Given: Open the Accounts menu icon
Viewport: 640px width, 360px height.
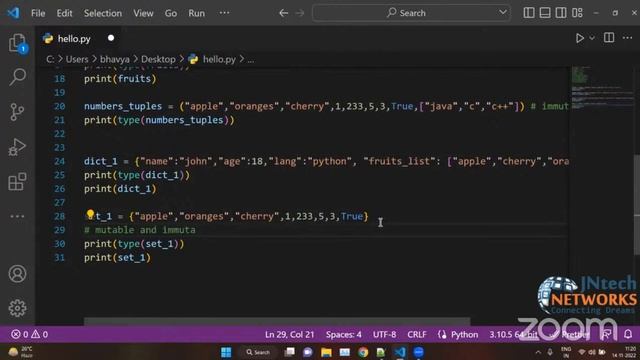Looking at the screenshot, I should [17, 273].
